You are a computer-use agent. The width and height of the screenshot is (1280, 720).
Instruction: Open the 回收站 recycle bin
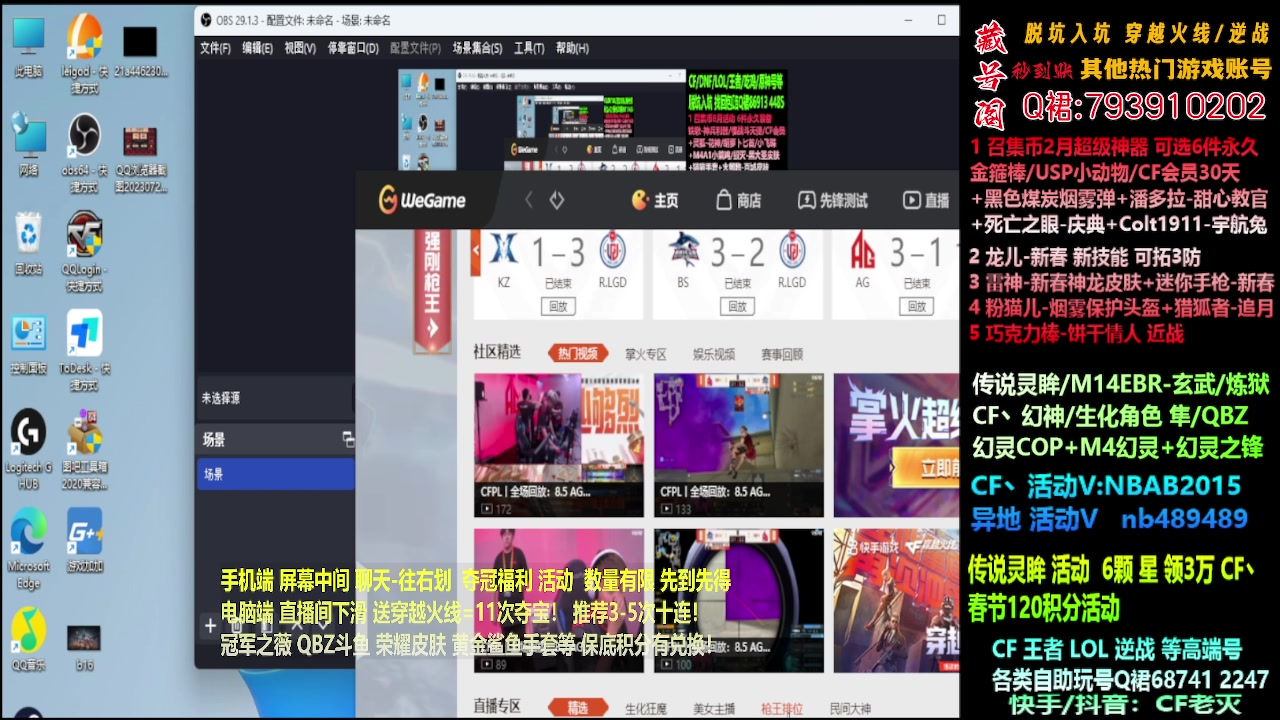point(29,243)
